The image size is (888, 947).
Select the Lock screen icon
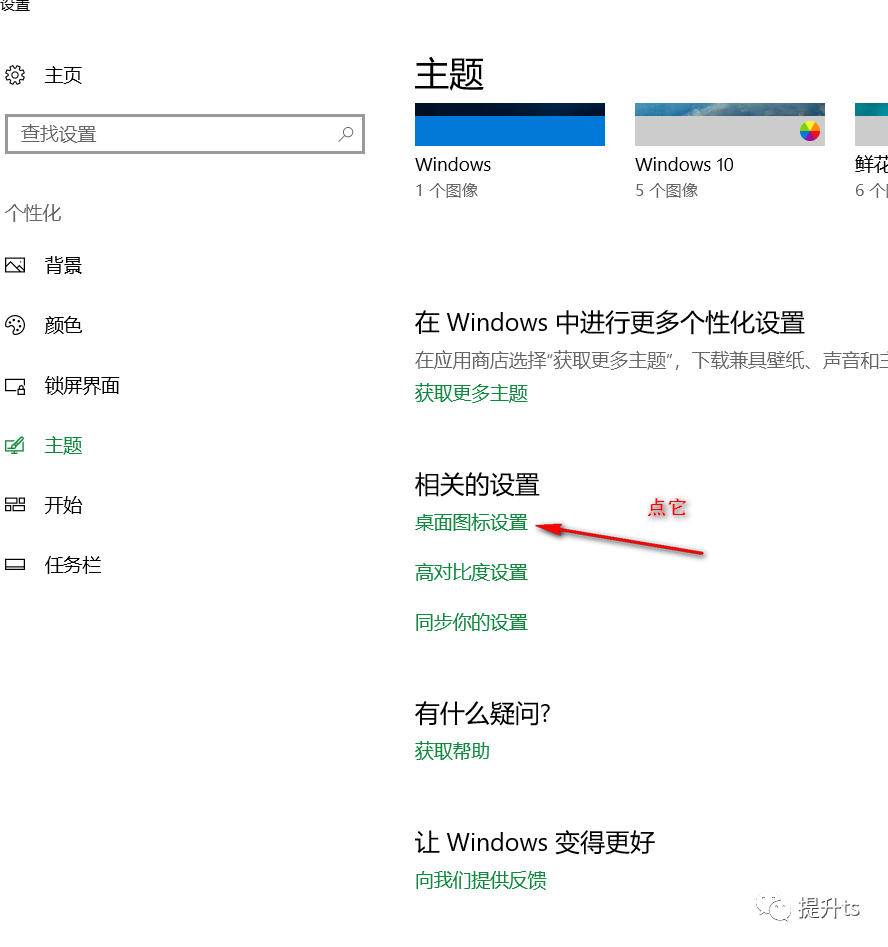[15, 386]
